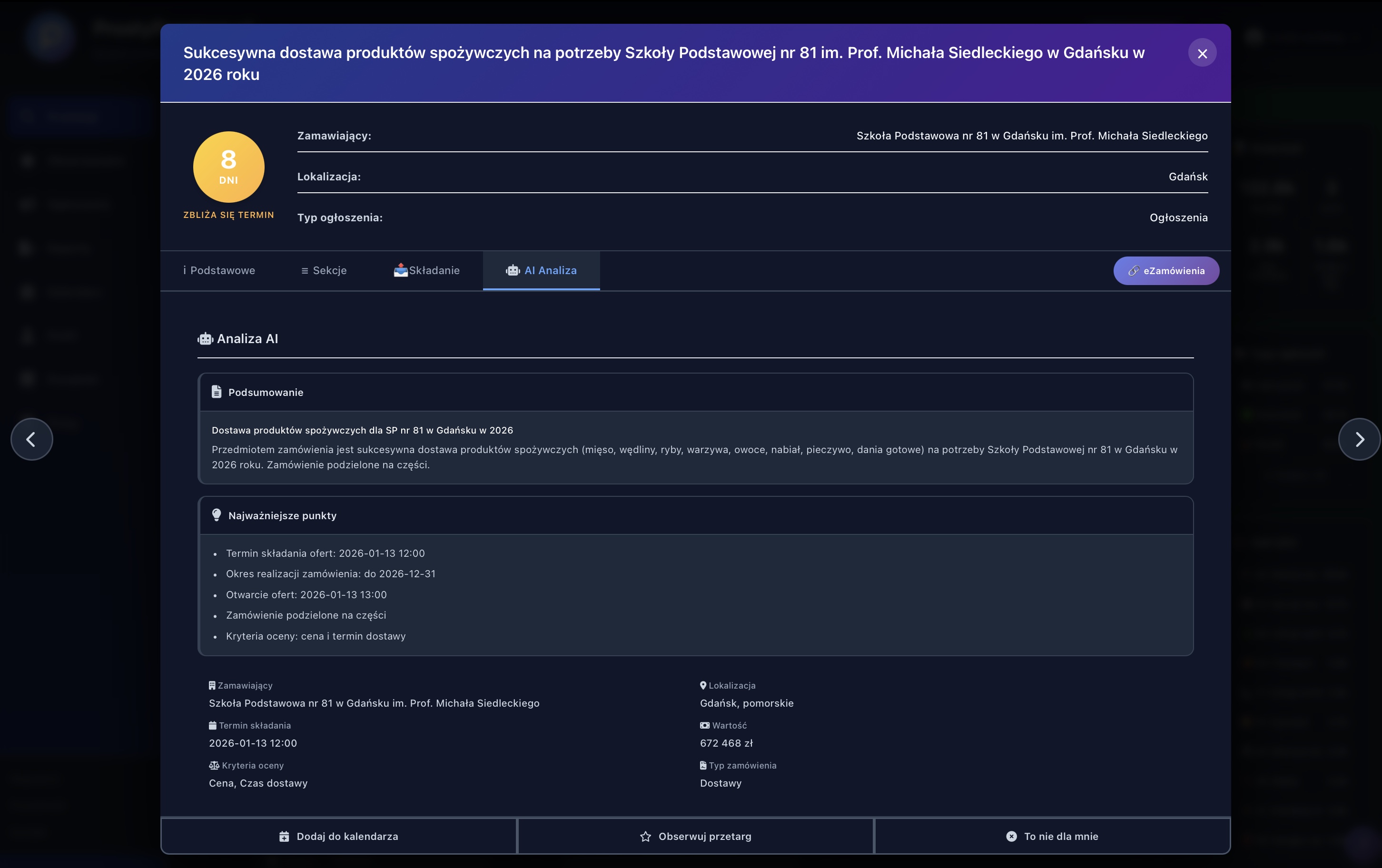Viewport: 1382px width, 868px height.
Task: Click Dodaj do kalendarza button
Action: (339, 836)
